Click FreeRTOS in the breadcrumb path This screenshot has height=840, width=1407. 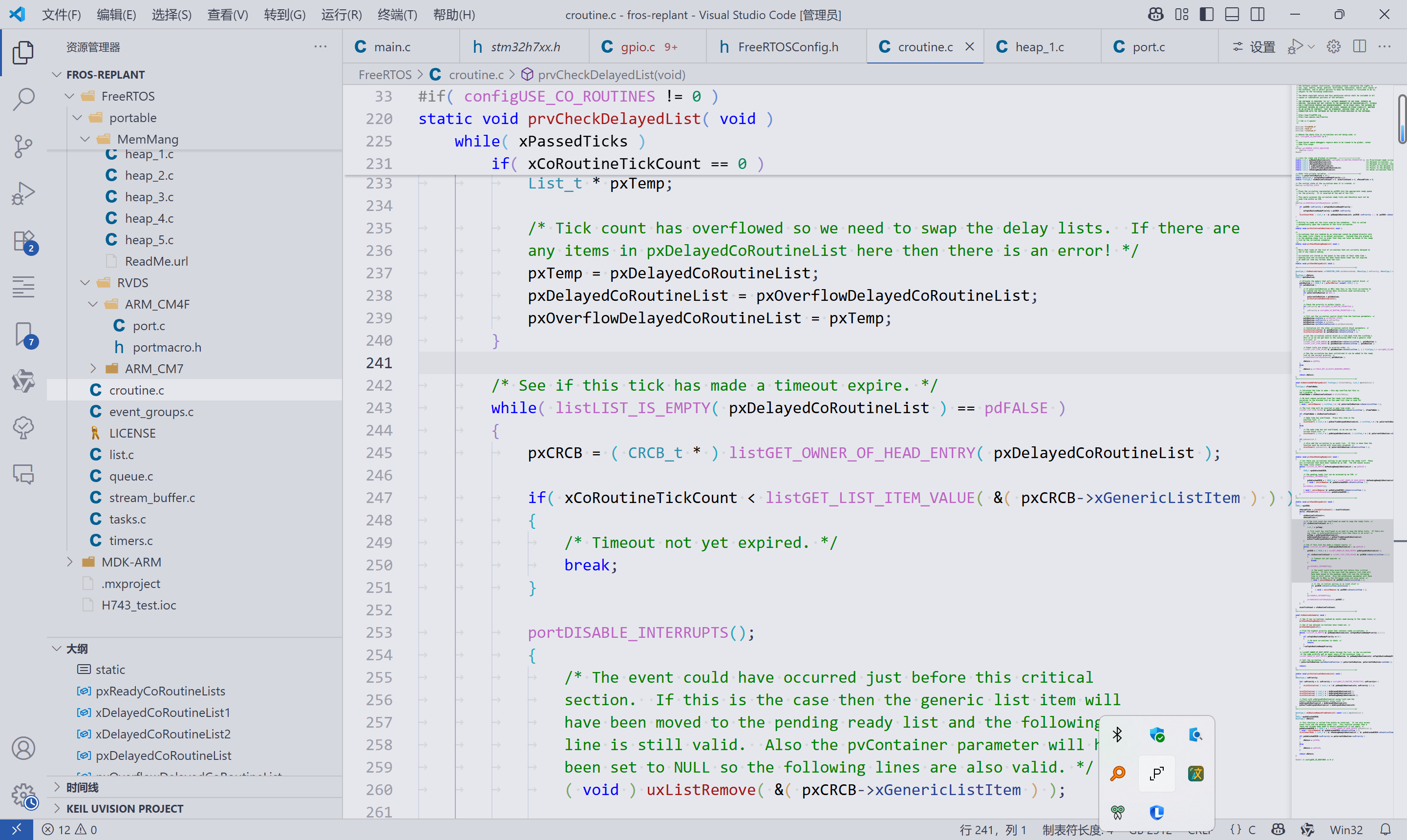coord(385,75)
